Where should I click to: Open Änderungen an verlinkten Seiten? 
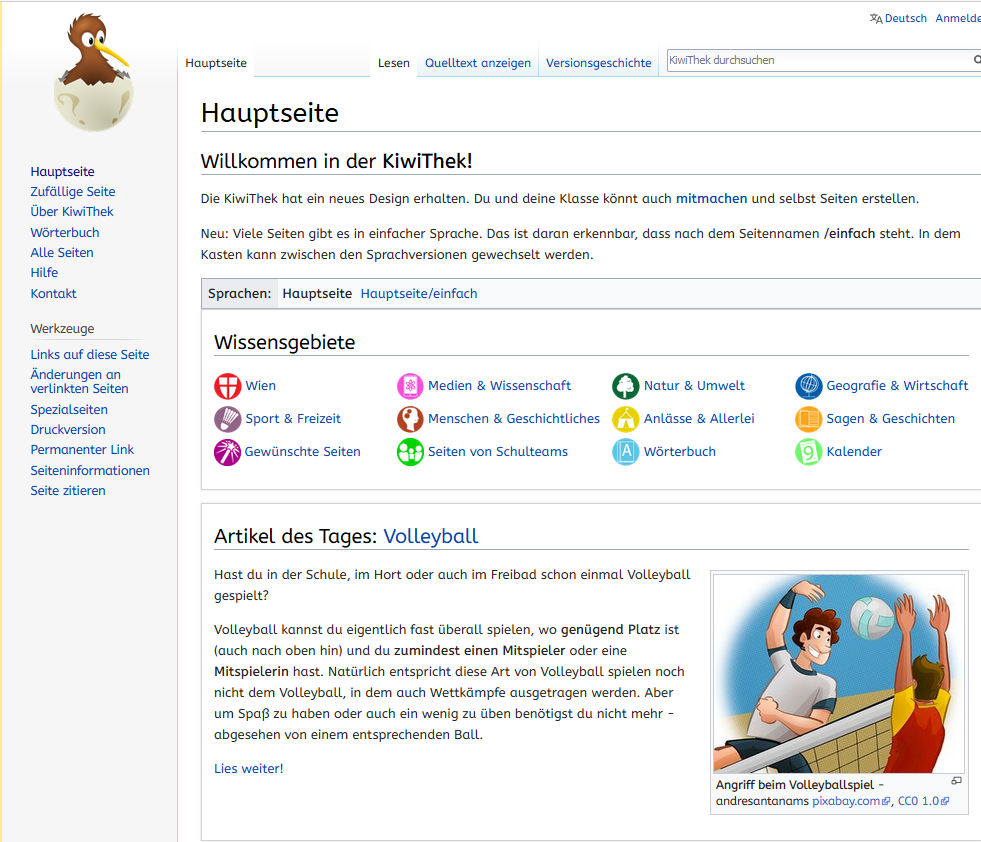coord(79,382)
